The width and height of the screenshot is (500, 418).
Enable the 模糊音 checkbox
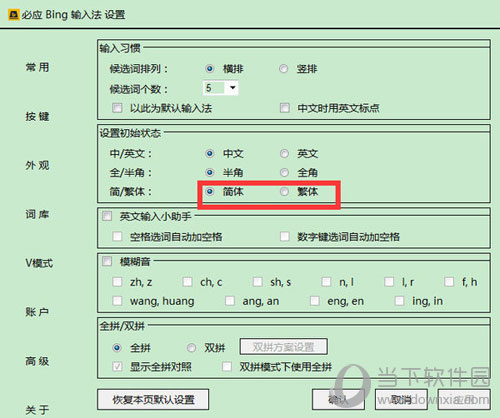click(107, 261)
